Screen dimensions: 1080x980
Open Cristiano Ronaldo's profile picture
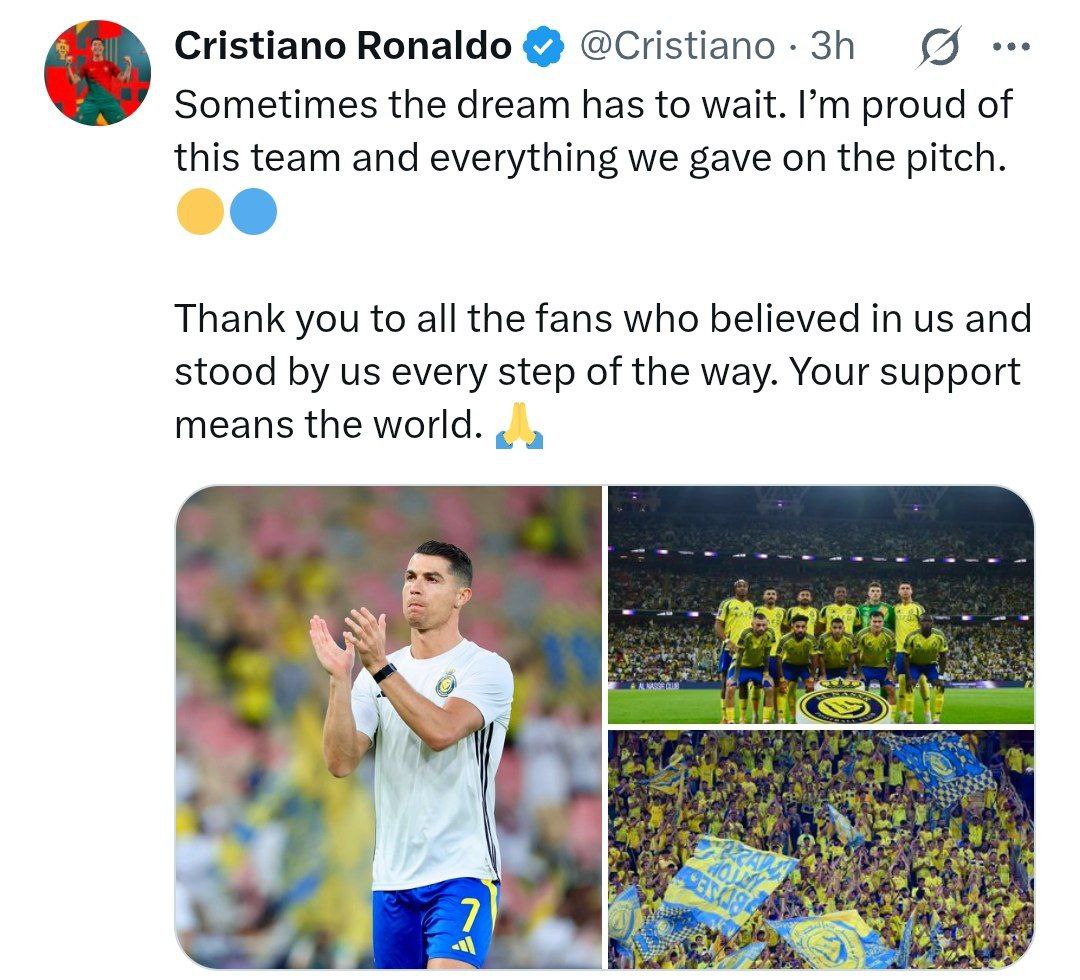tap(97, 73)
